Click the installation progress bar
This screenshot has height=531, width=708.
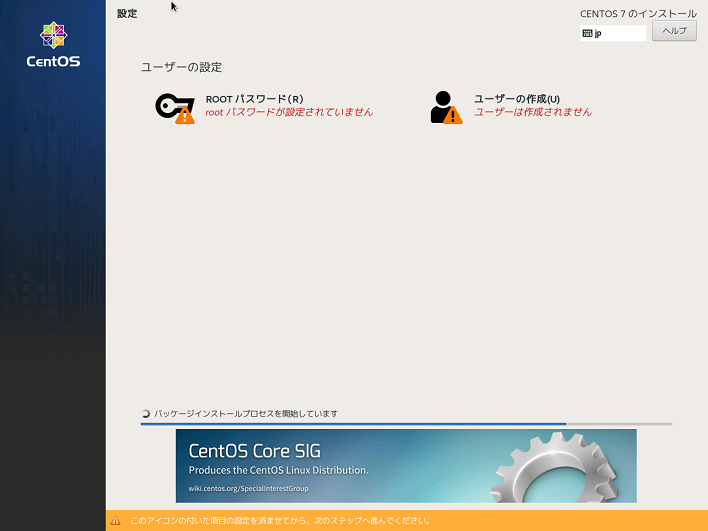406,424
